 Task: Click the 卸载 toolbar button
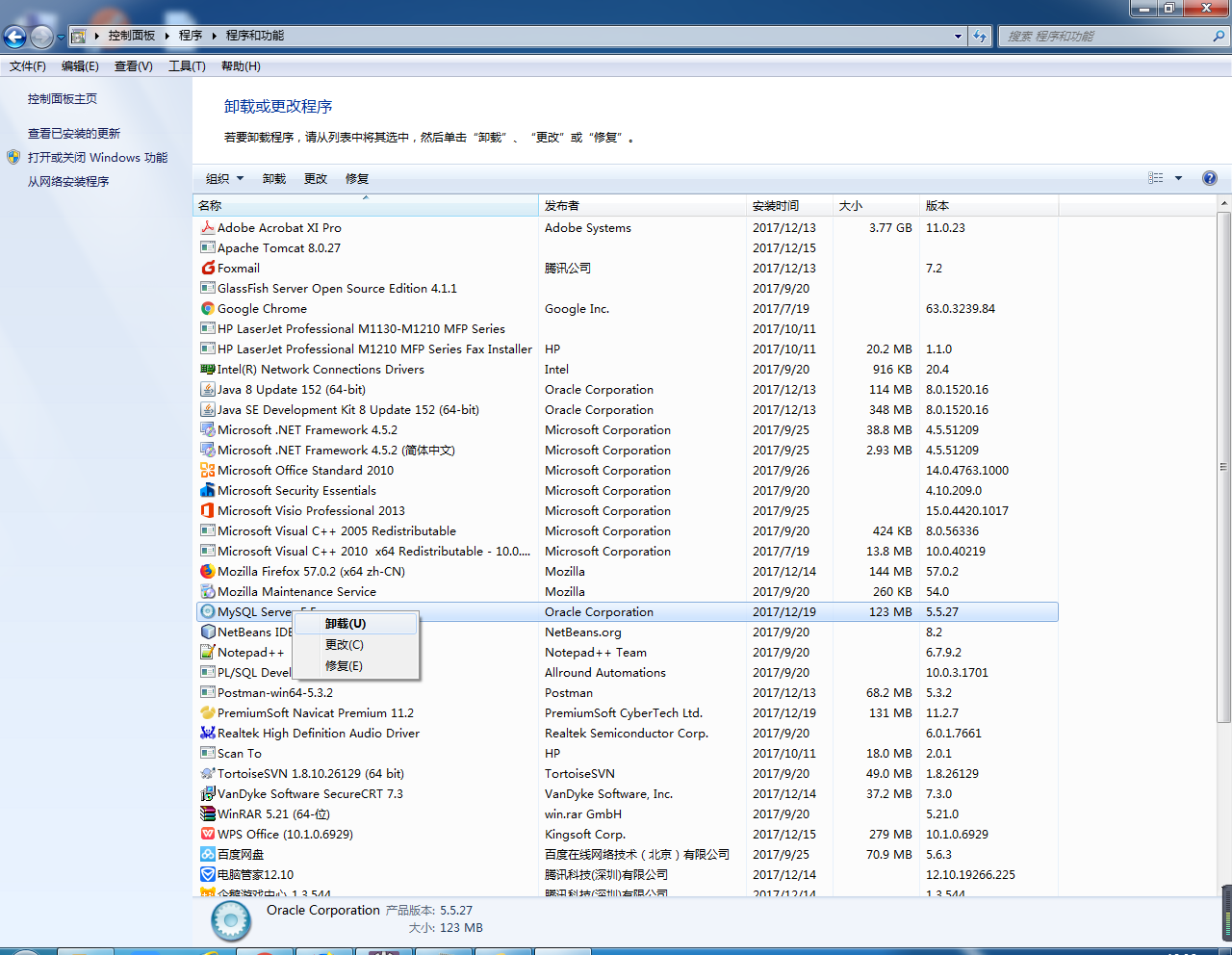click(274, 178)
